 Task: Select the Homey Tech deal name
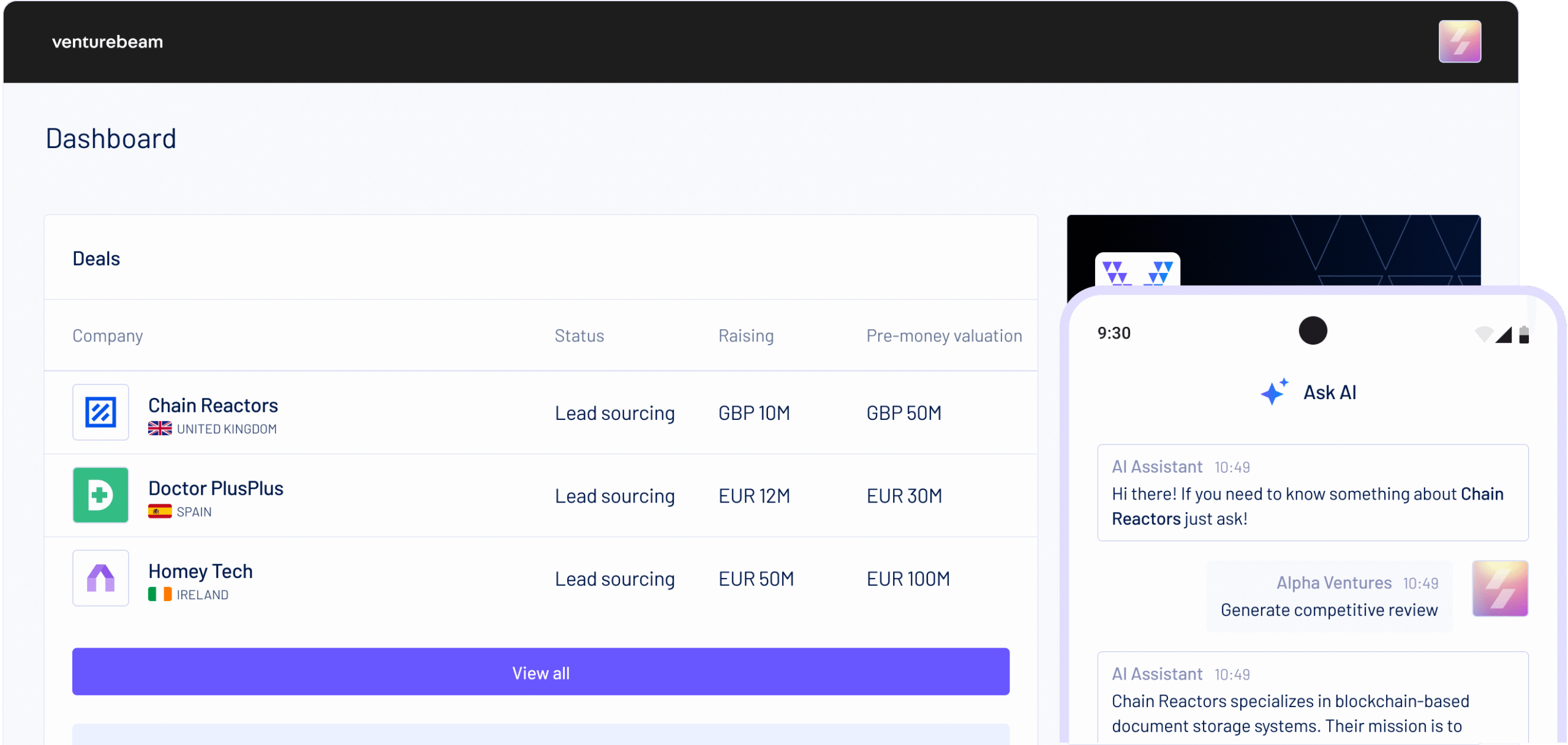pos(200,571)
